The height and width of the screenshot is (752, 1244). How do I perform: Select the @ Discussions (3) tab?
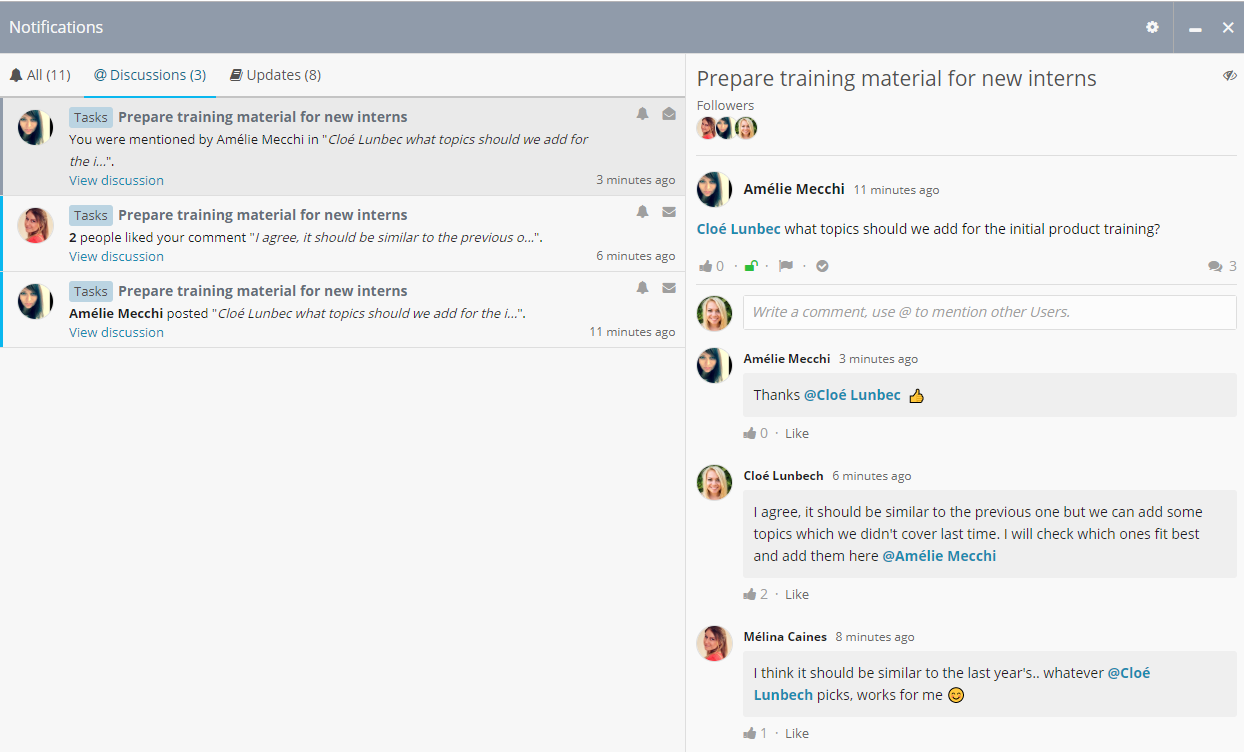150,75
